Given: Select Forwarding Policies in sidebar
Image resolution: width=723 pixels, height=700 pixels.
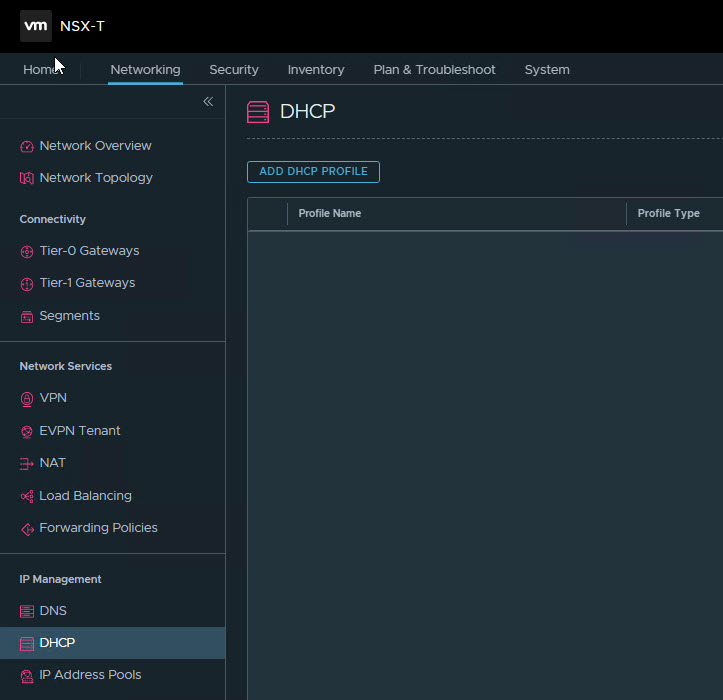Looking at the screenshot, I should click(98, 528).
